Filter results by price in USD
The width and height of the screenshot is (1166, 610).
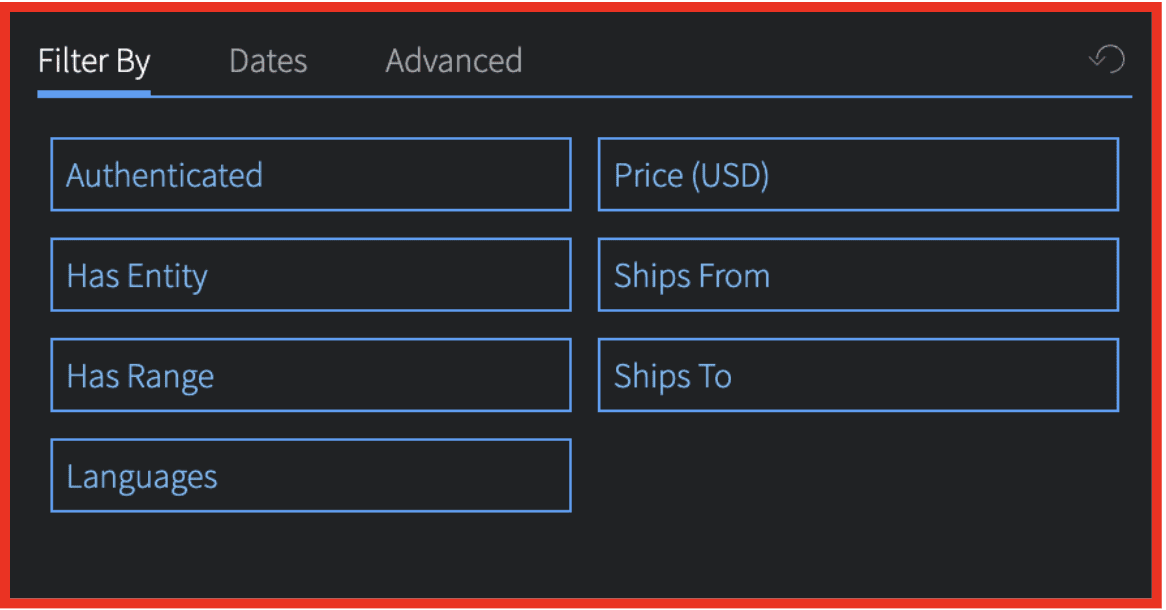pyautogui.click(x=858, y=175)
